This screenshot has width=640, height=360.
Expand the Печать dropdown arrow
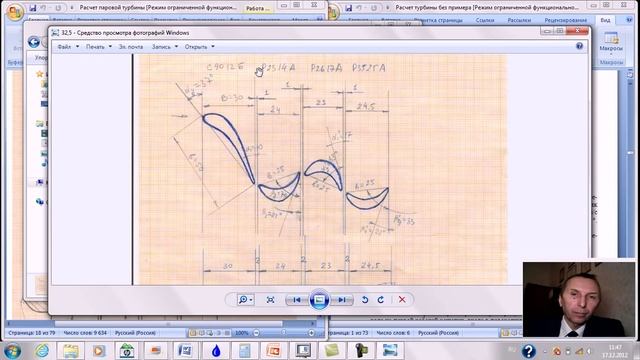(110, 47)
